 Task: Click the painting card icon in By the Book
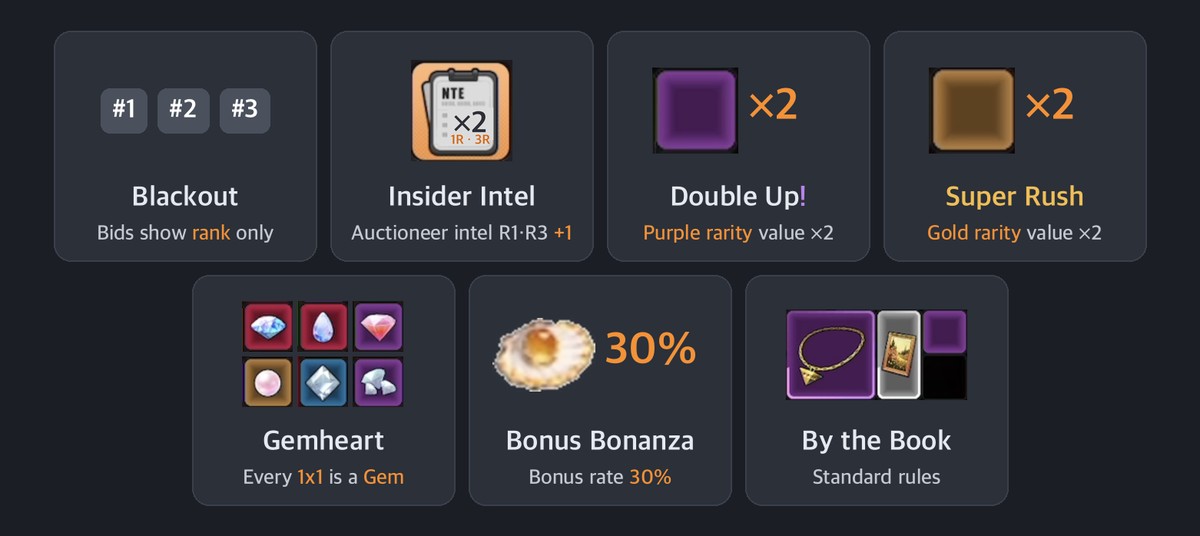[x=898, y=354]
